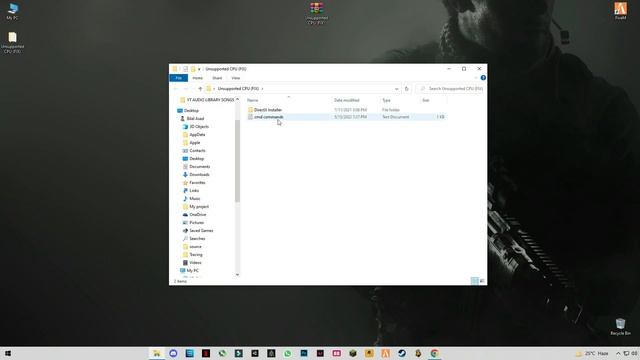Screen dimensions: 640x360
Task: Click the 'File folder' type cell
Action: pyautogui.click(x=391, y=110)
